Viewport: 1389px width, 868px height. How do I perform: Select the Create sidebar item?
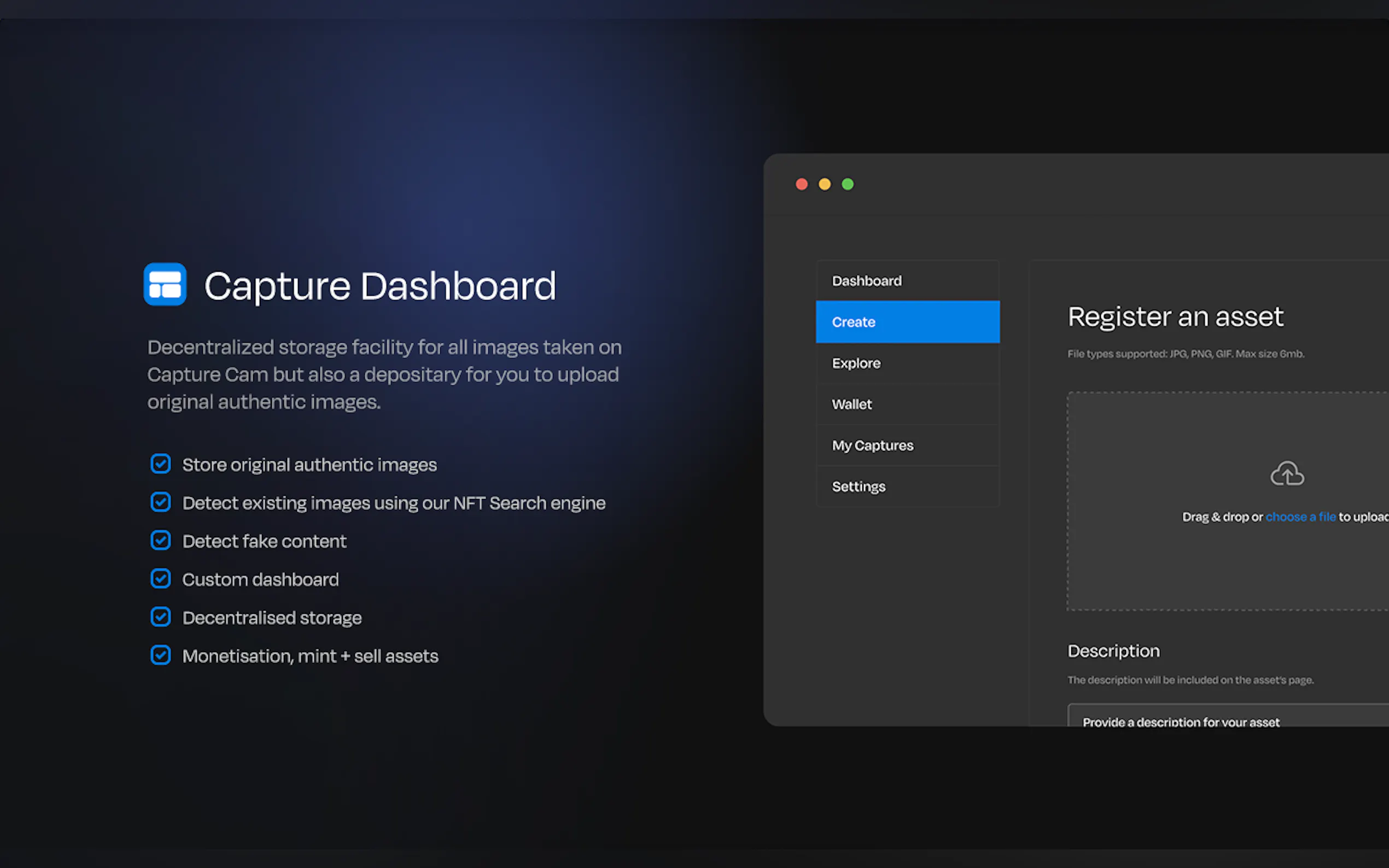point(907,322)
